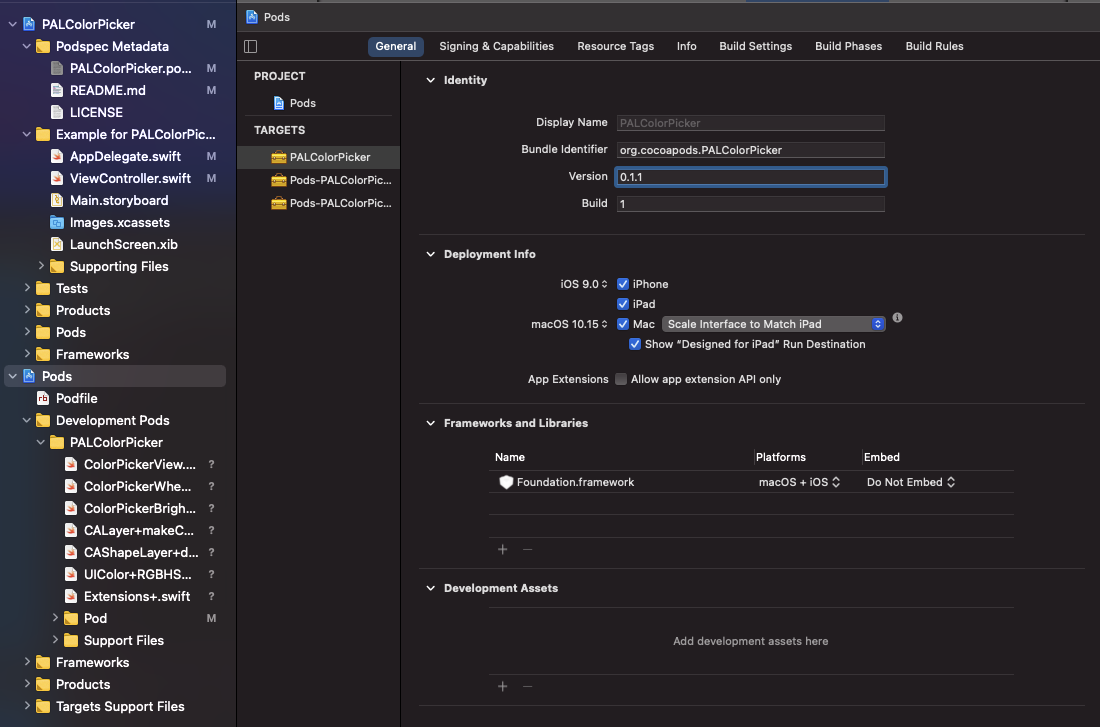Open the iOS 9.0 deployment version popup
The height and width of the screenshot is (727, 1100).
coord(584,284)
